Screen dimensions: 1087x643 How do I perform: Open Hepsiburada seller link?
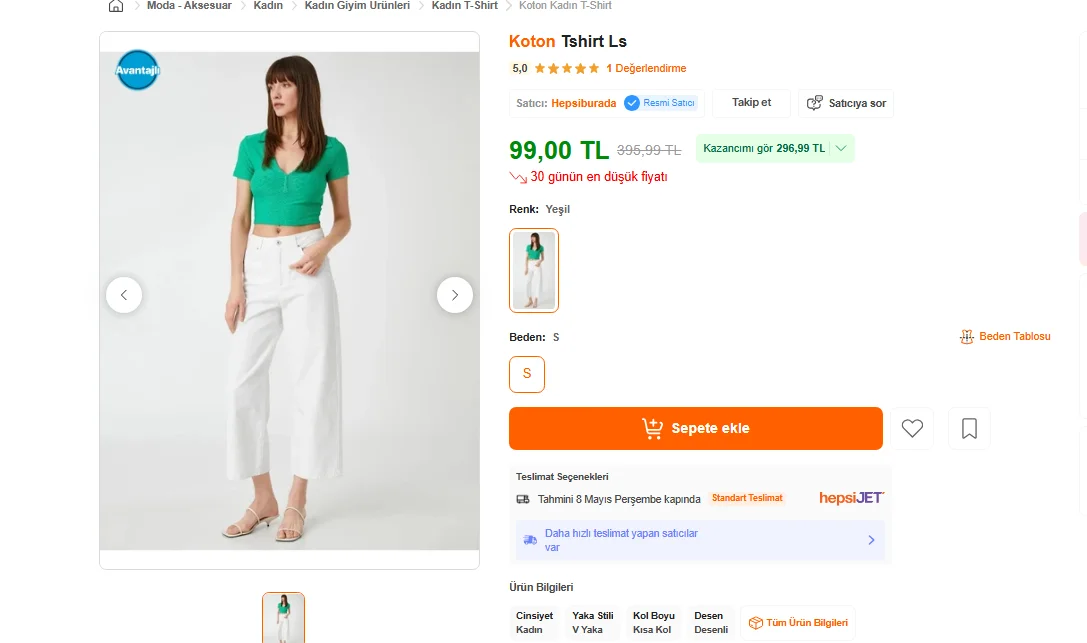point(583,103)
